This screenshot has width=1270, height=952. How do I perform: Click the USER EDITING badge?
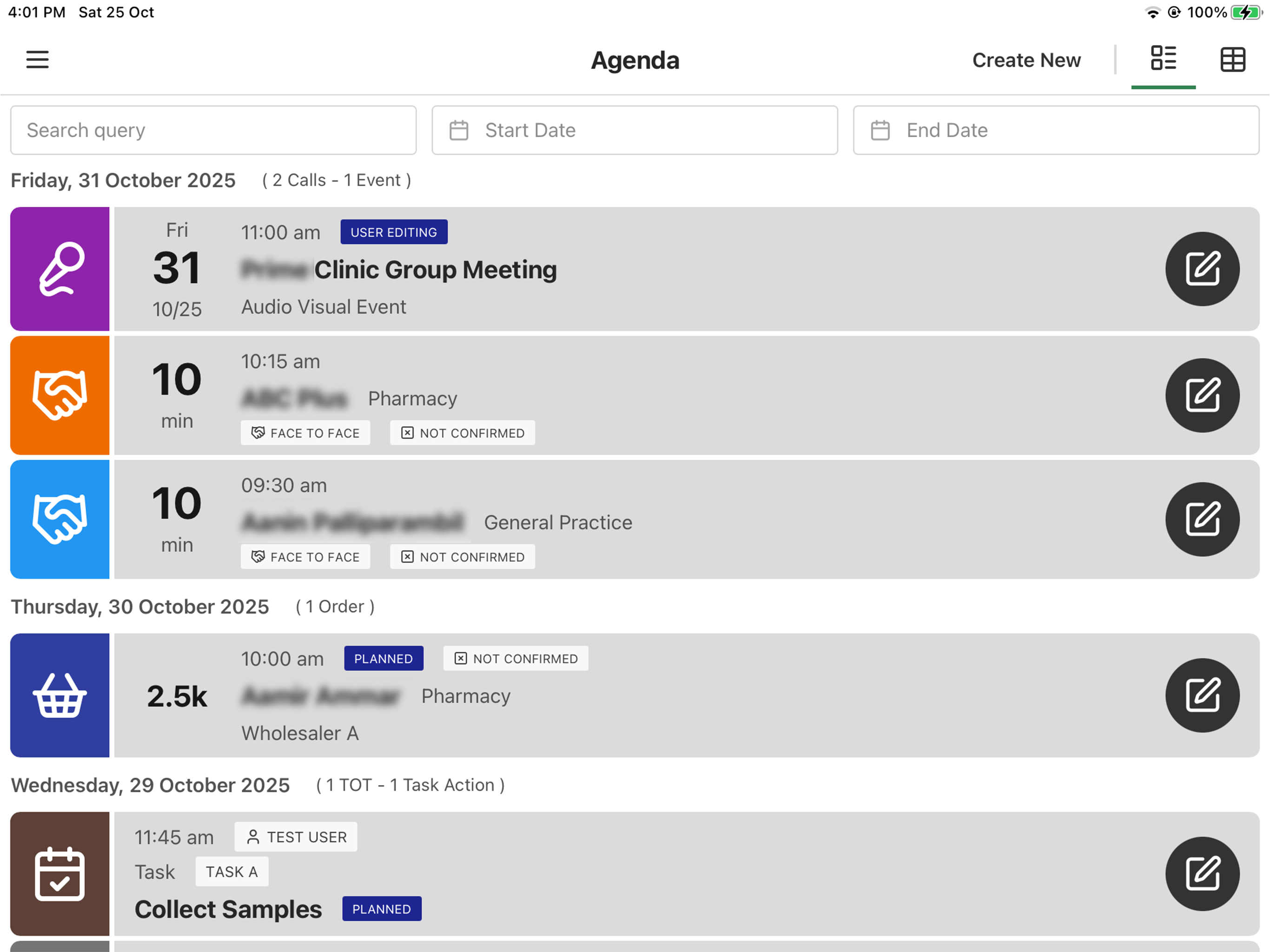point(394,232)
